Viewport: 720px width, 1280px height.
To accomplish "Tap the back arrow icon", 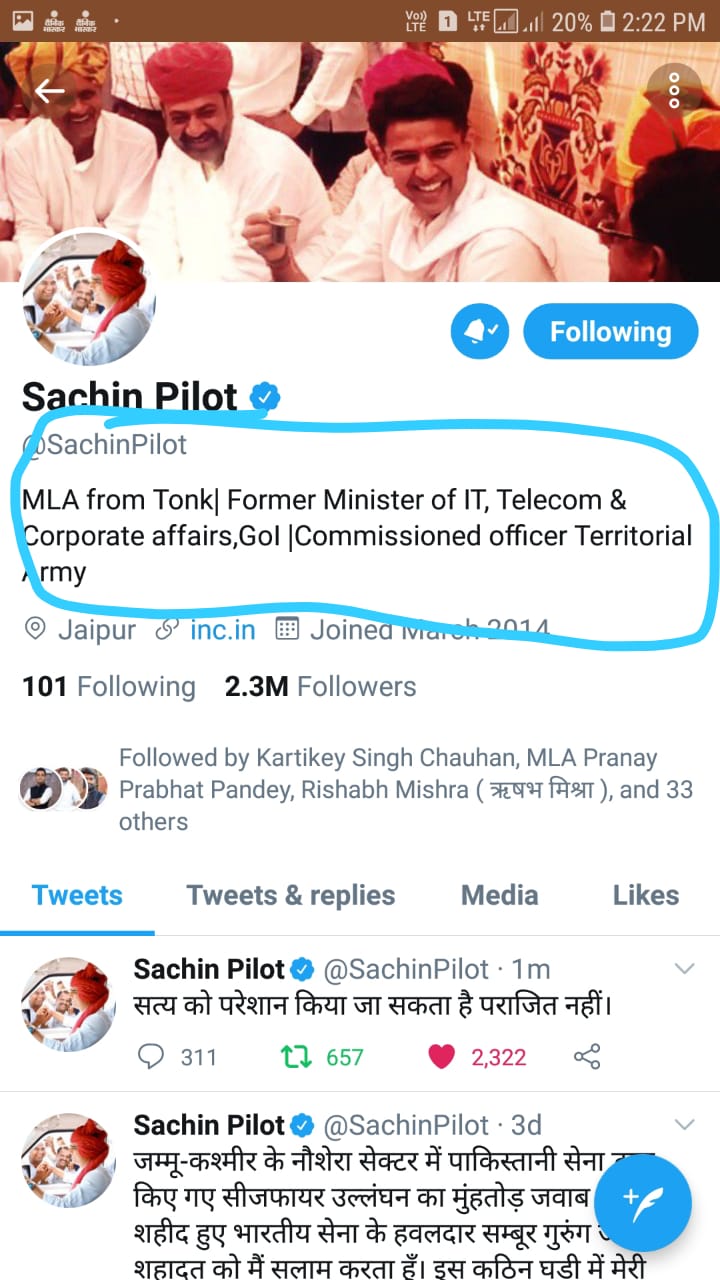I will (49, 91).
